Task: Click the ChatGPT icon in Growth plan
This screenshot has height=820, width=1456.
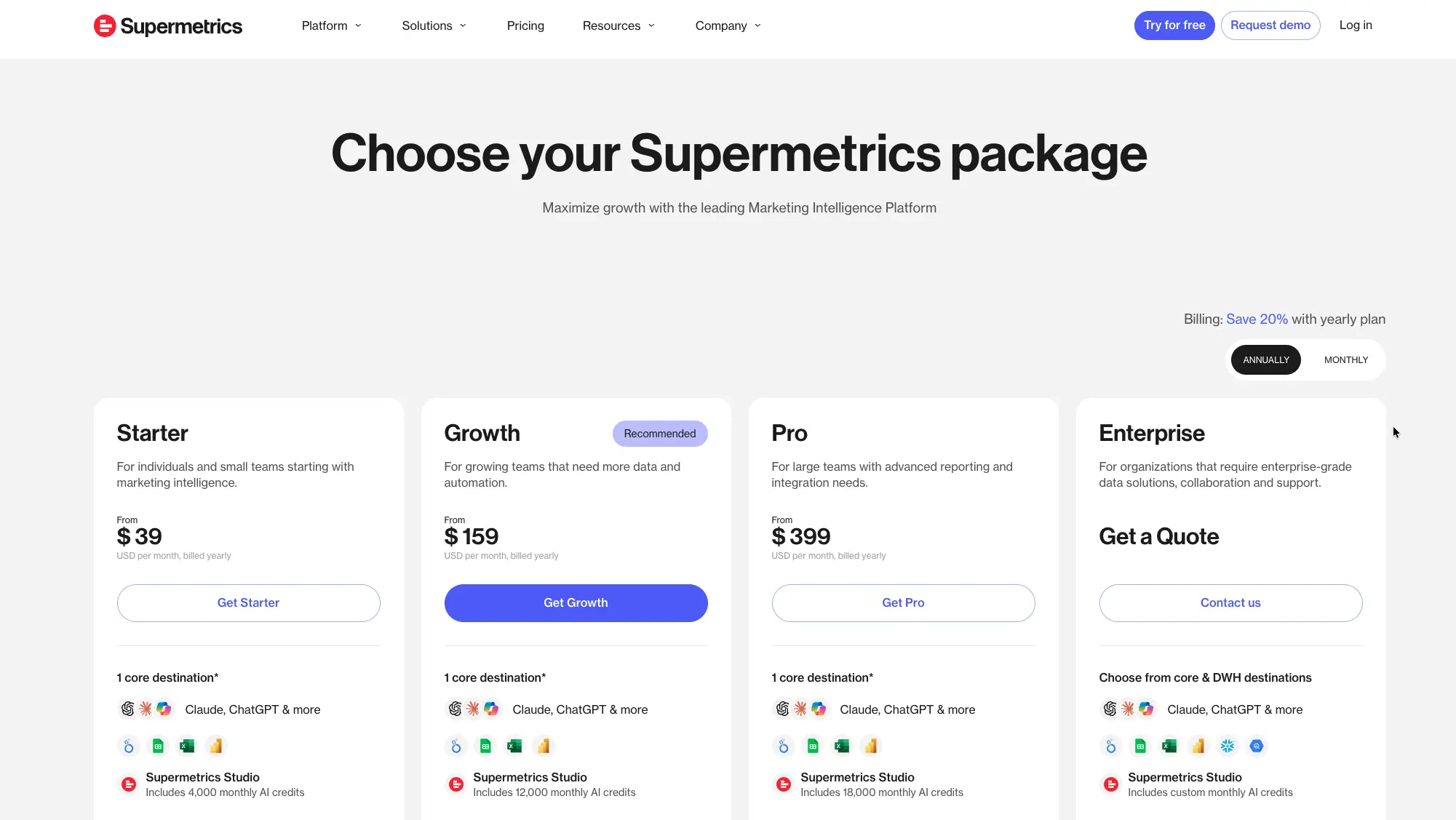Action: point(456,709)
